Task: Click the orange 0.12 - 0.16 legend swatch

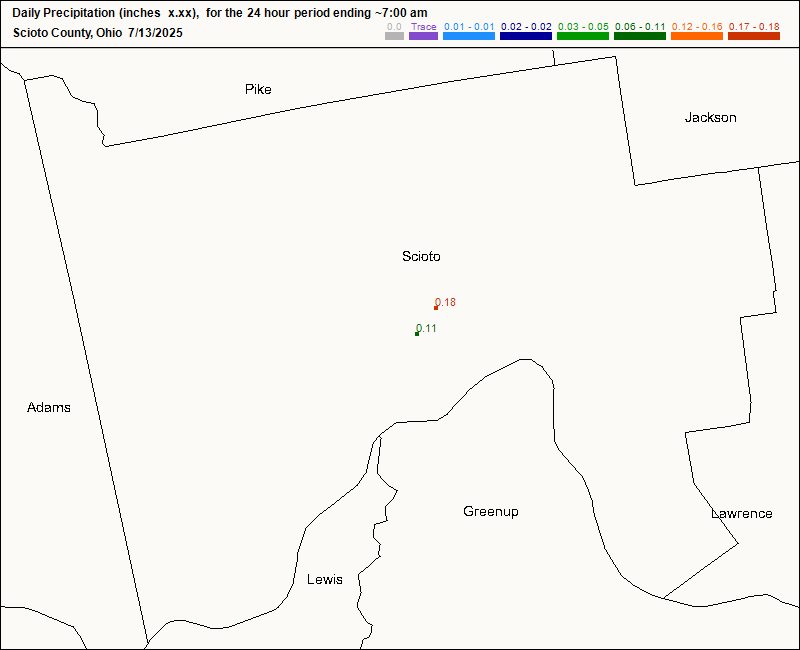Action: click(697, 36)
